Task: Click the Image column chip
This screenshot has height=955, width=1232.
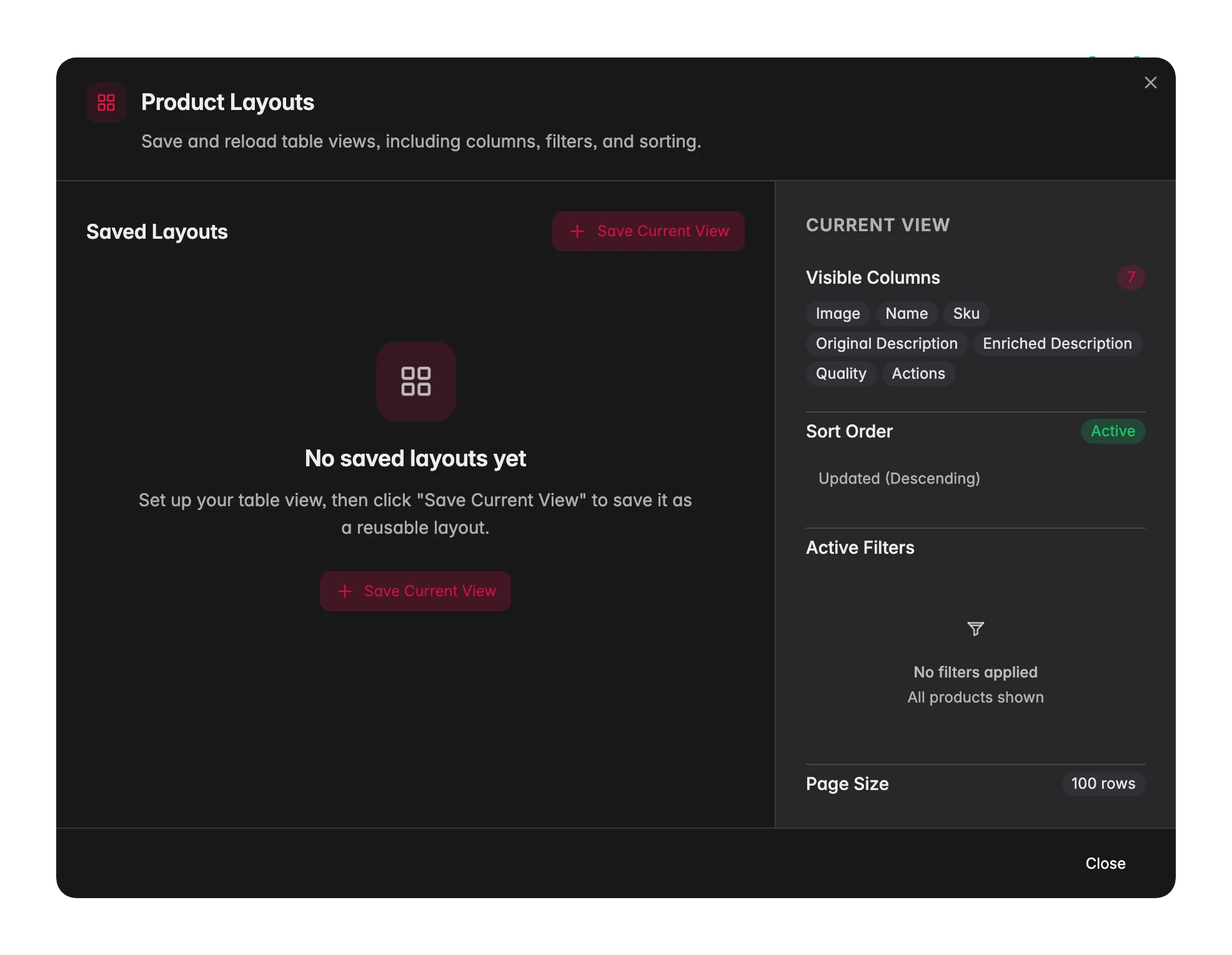Action: [x=838, y=314]
